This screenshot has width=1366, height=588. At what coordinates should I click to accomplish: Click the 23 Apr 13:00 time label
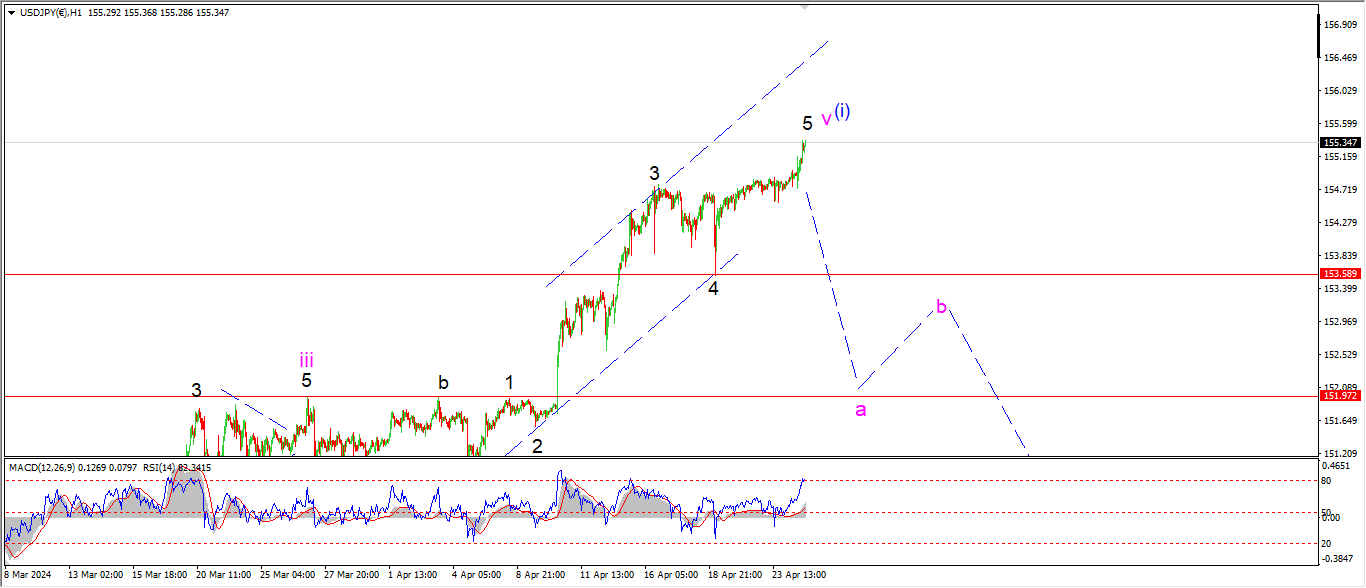click(x=798, y=575)
